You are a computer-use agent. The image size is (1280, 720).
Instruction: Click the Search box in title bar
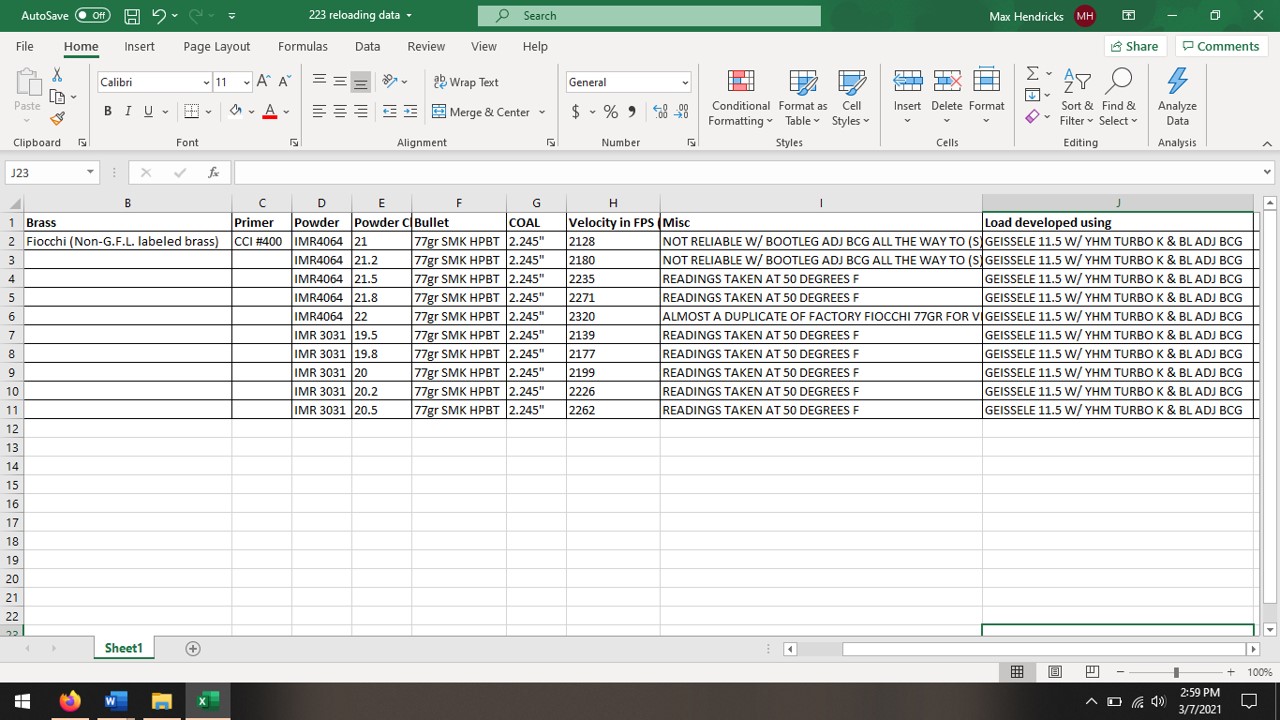pyautogui.click(x=649, y=16)
